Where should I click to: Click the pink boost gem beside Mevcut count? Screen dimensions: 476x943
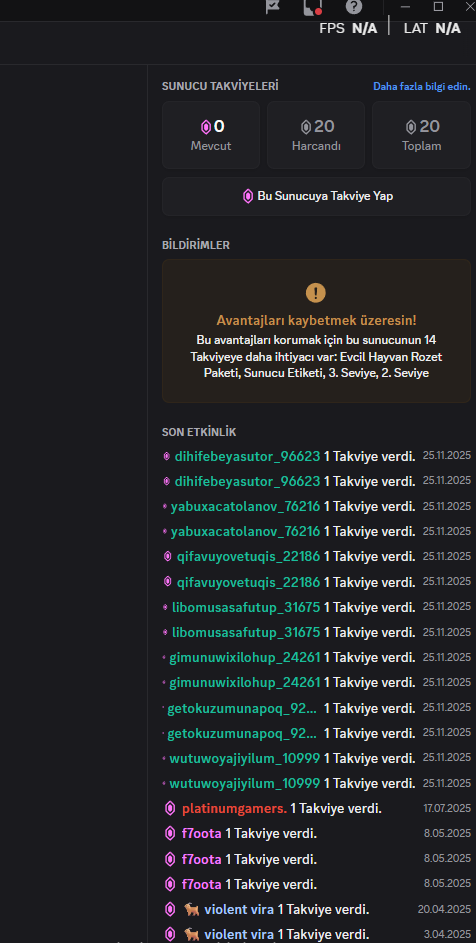coord(206,127)
